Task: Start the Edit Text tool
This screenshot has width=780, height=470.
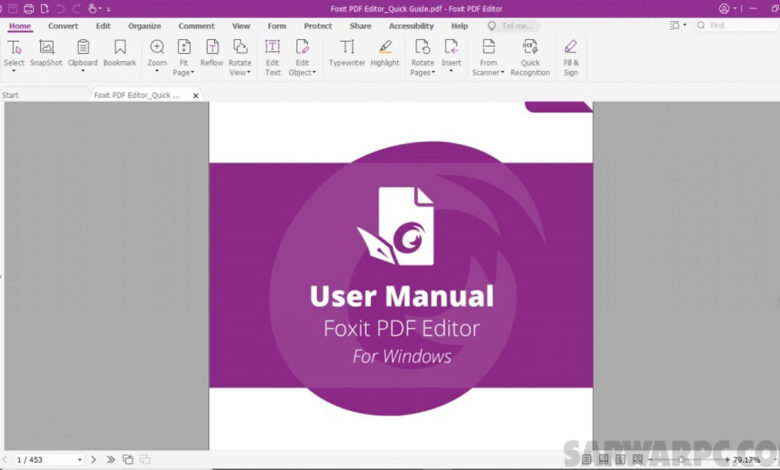Action: (x=273, y=58)
